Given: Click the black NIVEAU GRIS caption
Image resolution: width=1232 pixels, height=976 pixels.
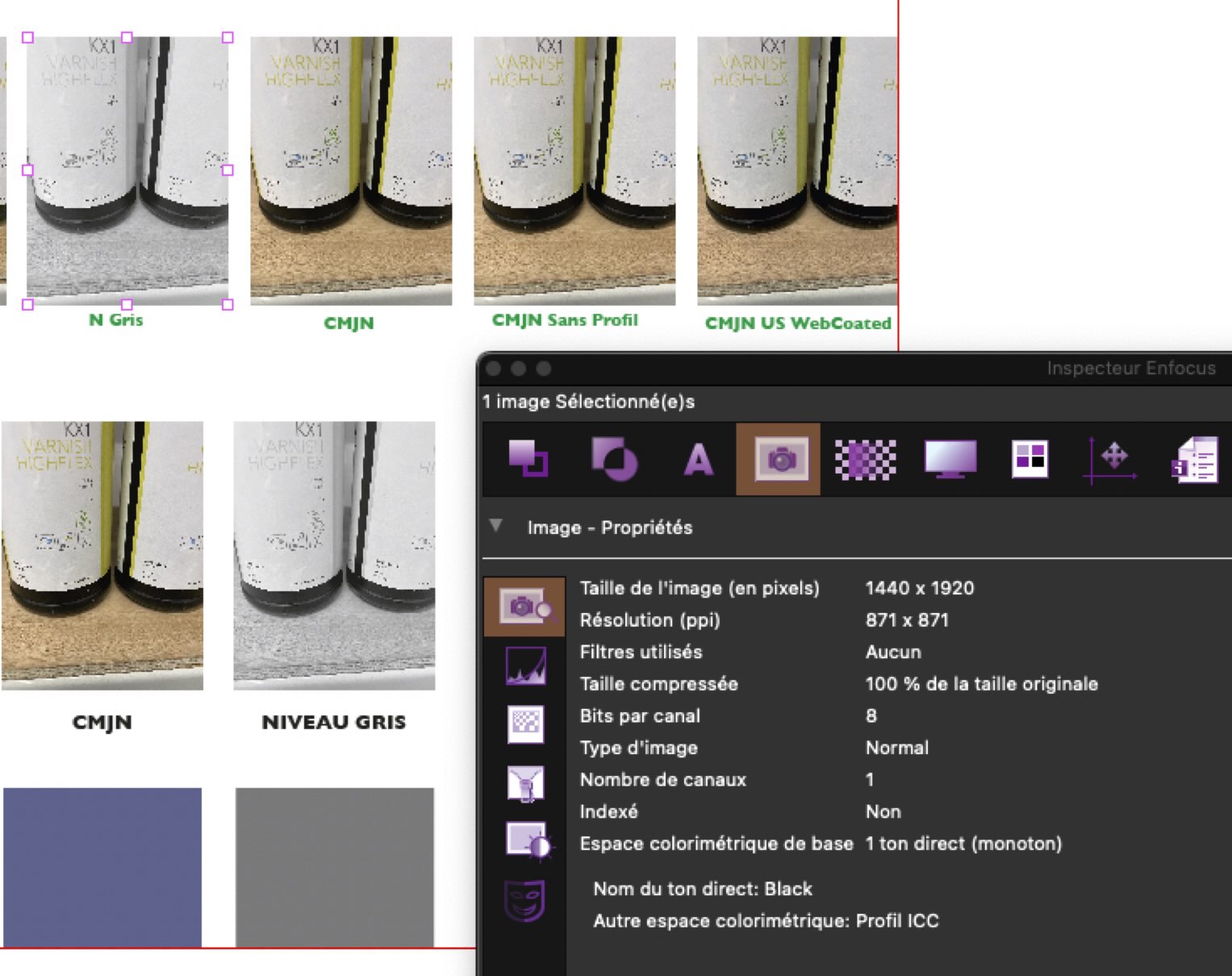Looking at the screenshot, I should click(x=334, y=722).
